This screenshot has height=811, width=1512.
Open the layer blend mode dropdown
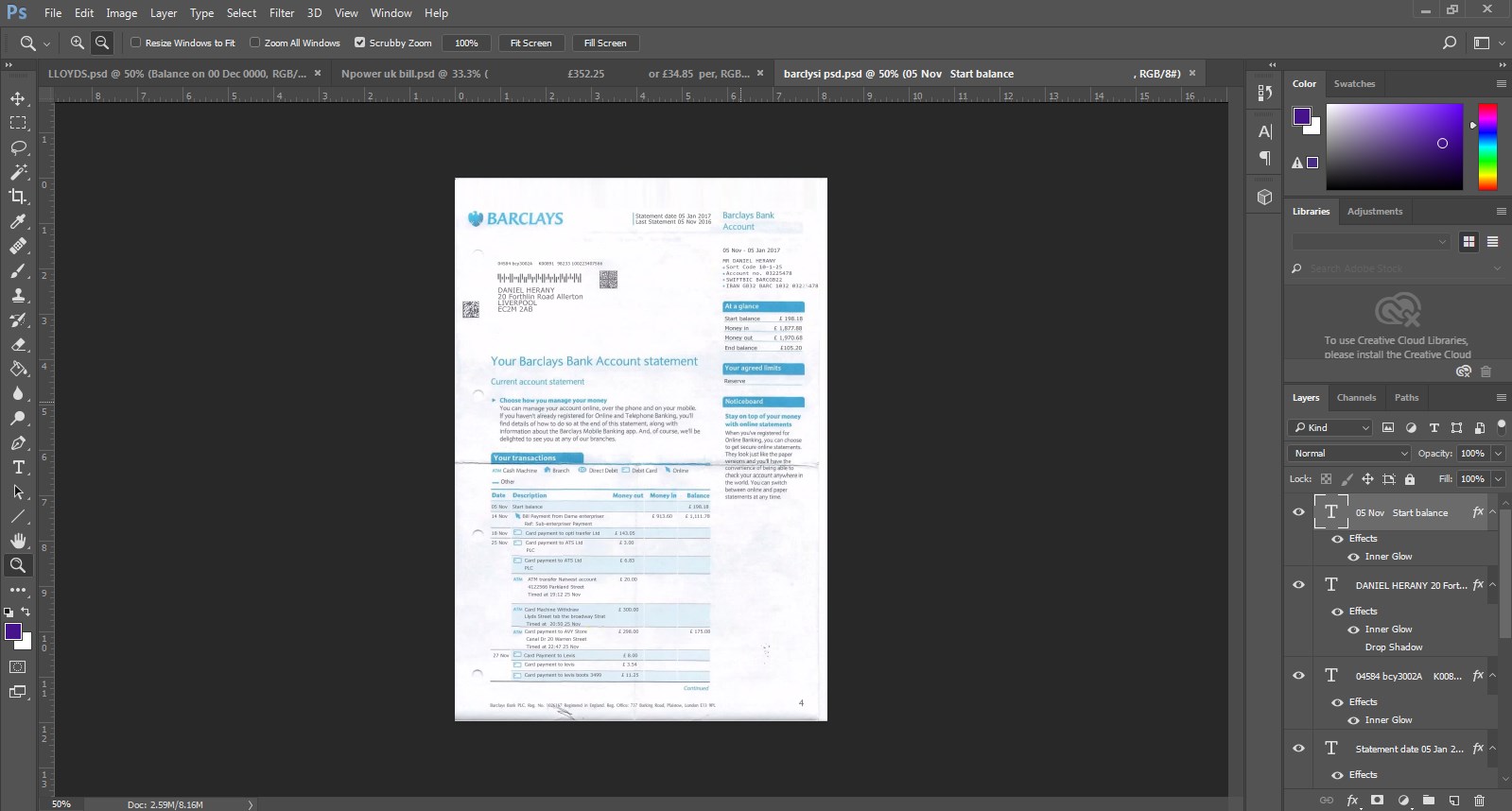pyautogui.click(x=1348, y=454)
